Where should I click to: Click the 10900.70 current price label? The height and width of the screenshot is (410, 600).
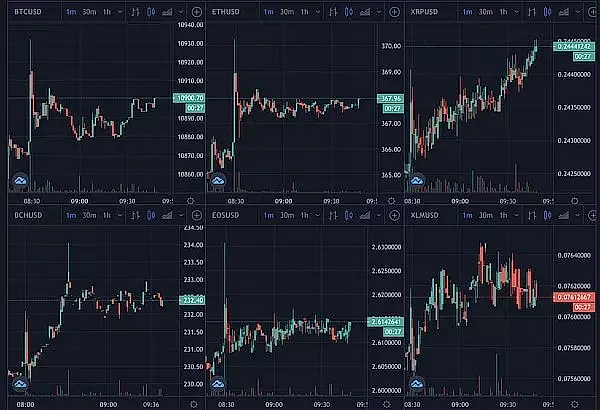189,98
